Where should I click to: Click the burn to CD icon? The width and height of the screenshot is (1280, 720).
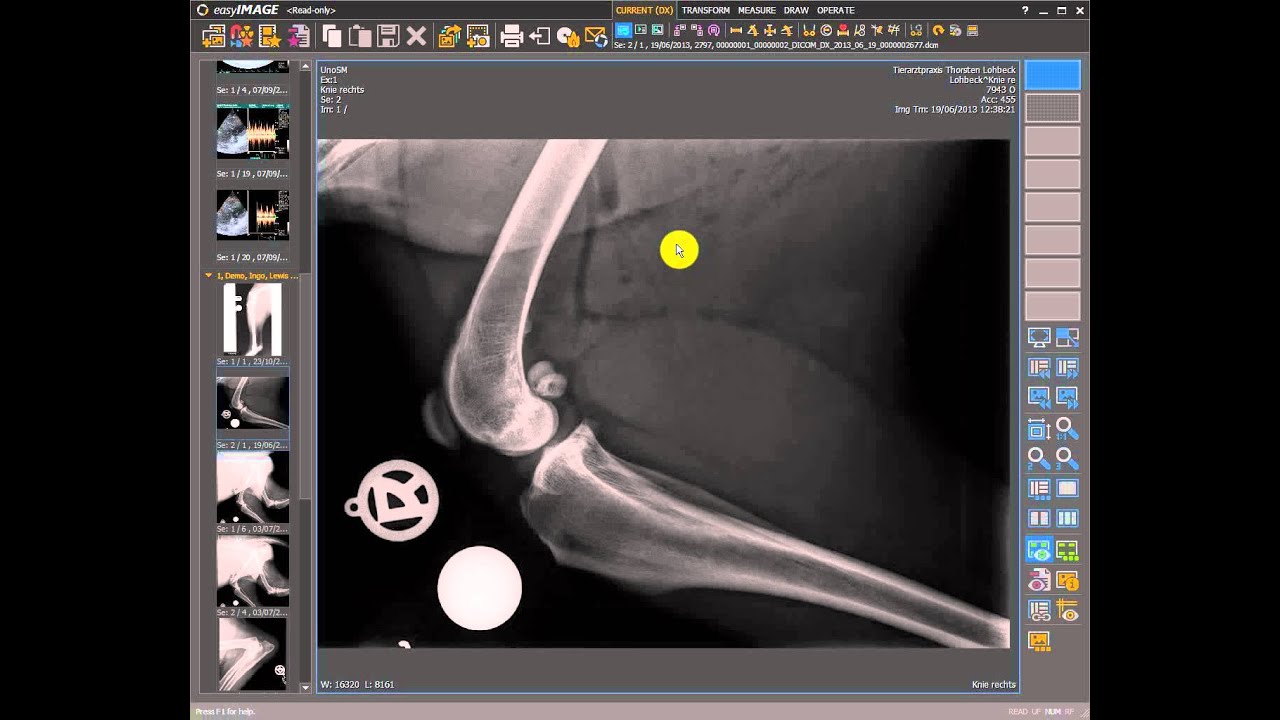[567, 37]
